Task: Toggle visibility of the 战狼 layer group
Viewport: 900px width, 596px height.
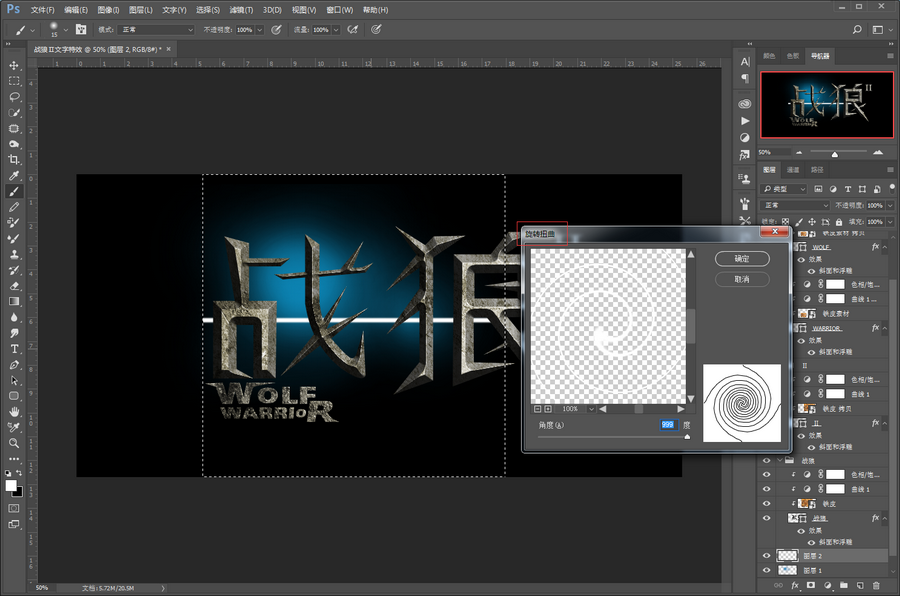Action: point(767,461)
